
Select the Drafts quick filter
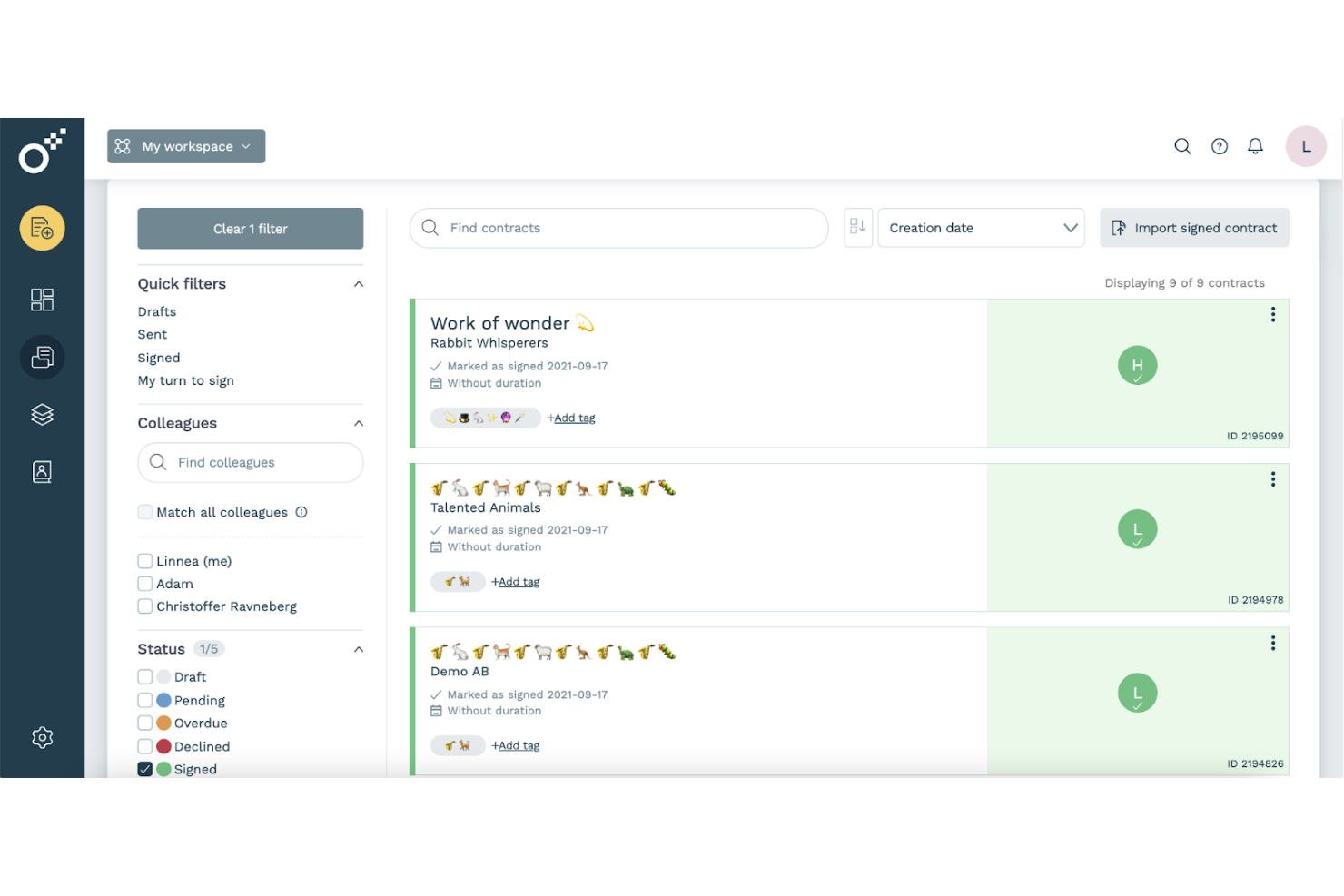pyautogui.click(x=156, y=311)
